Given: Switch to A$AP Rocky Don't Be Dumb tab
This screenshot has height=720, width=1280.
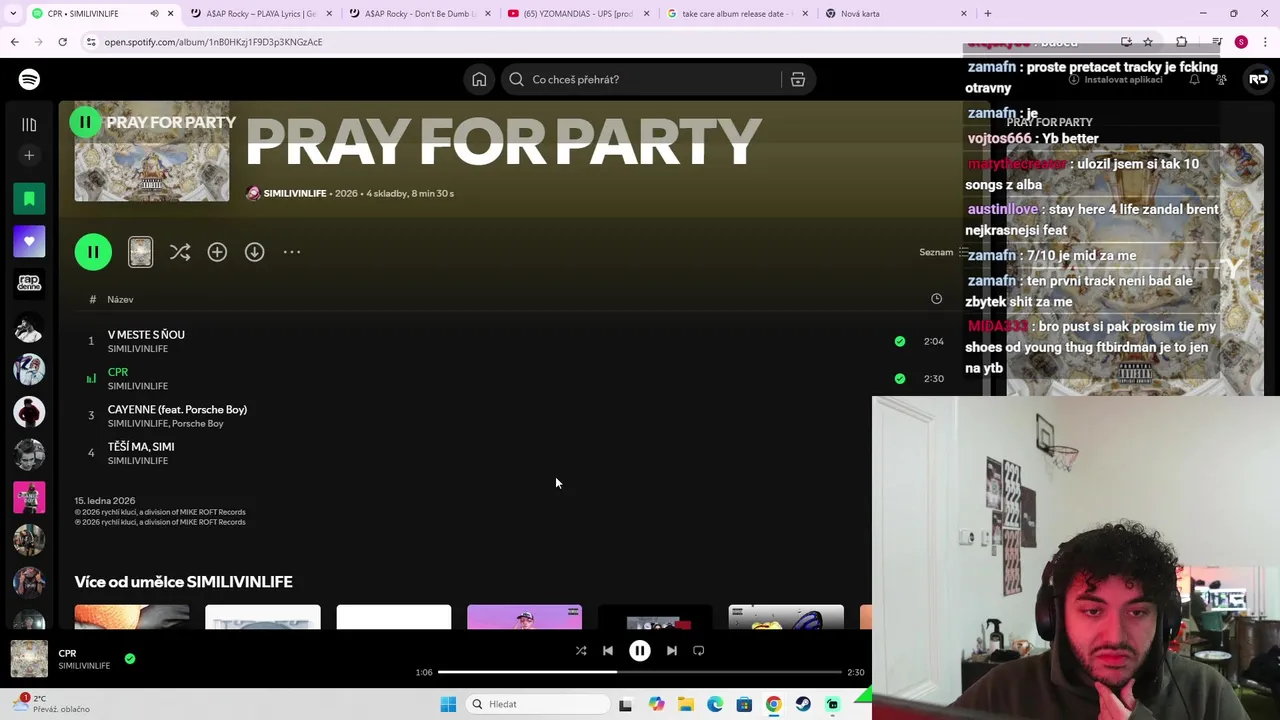Looking at the screenshot, I should point(420,14).
